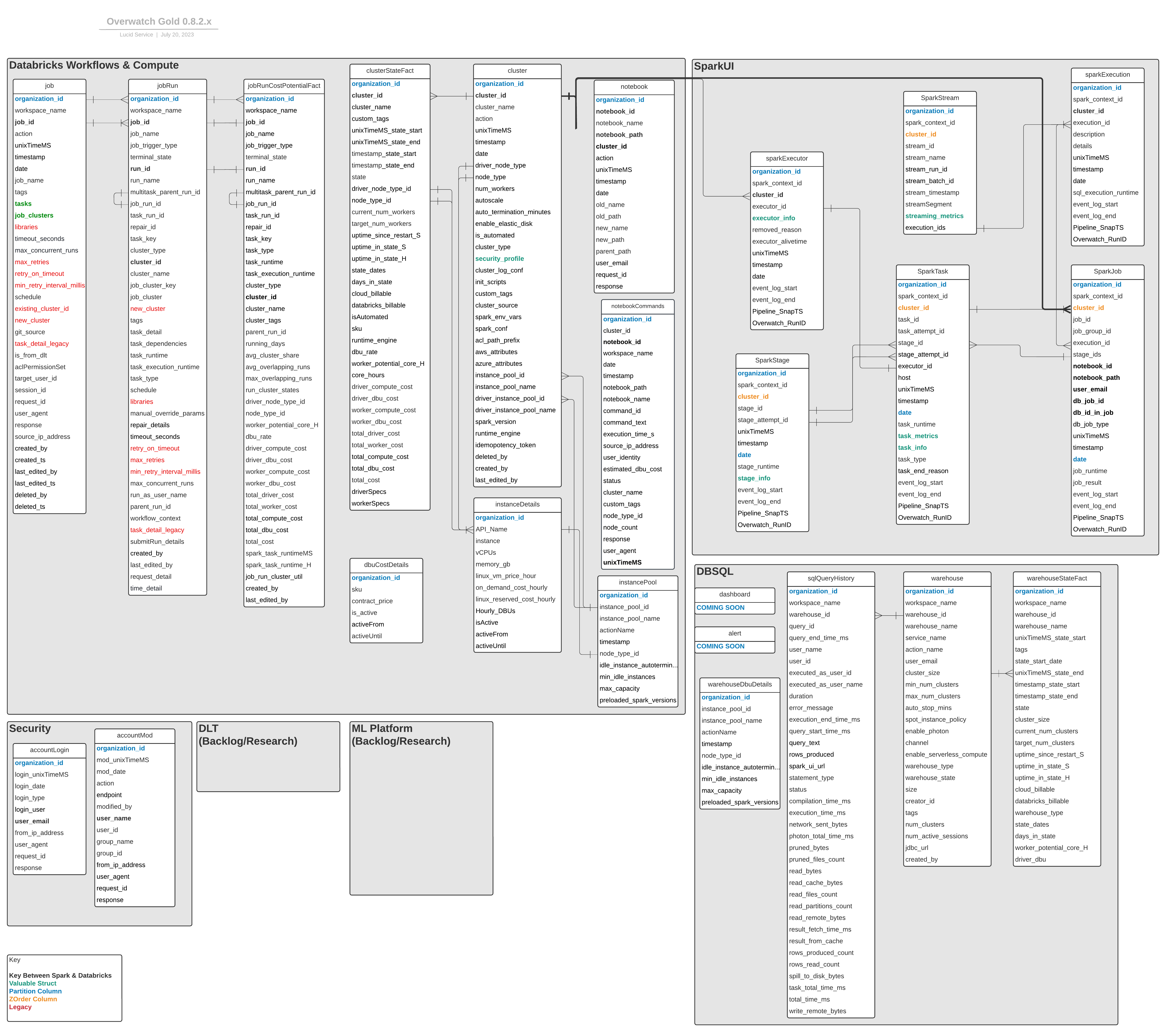
Task: Select the cluster table header
Action: [517, 71]
